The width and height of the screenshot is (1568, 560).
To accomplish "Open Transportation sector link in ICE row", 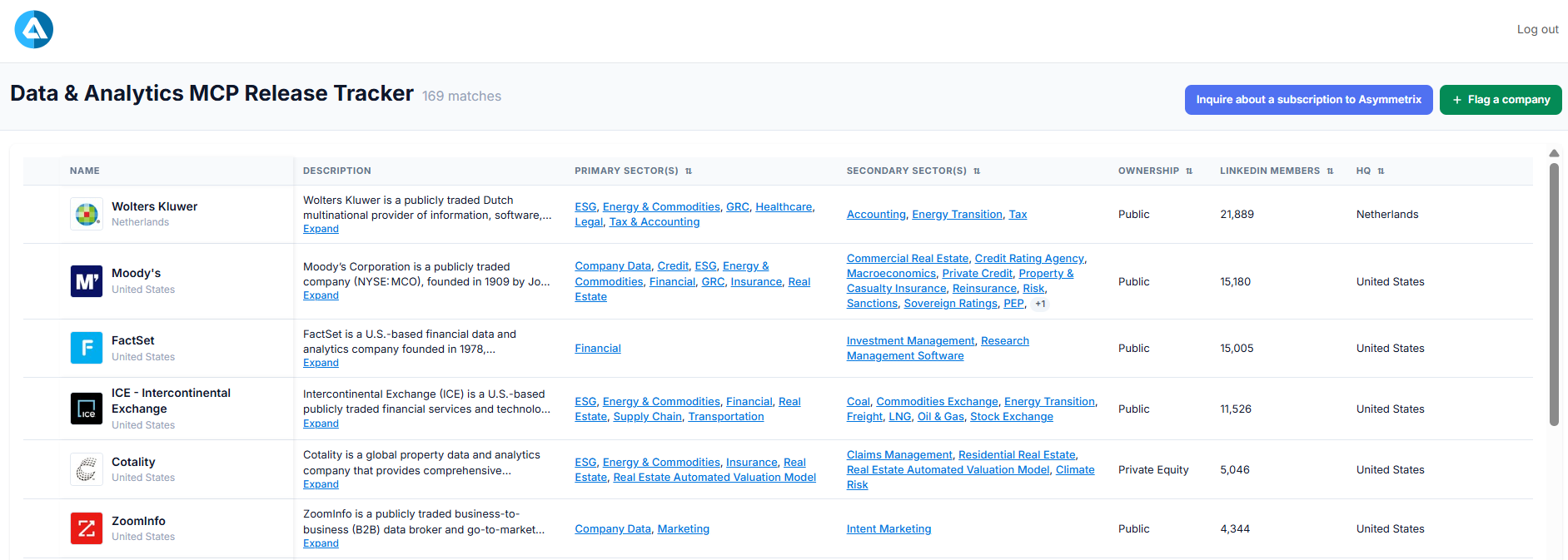I will (x=726, y=416).
